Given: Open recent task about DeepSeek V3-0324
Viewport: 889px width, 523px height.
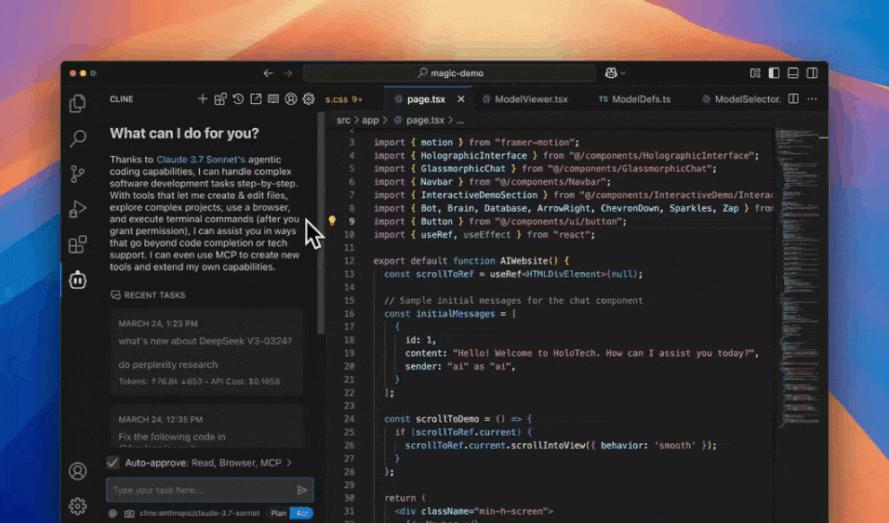Looking at the screenshot, I should 206,352.
